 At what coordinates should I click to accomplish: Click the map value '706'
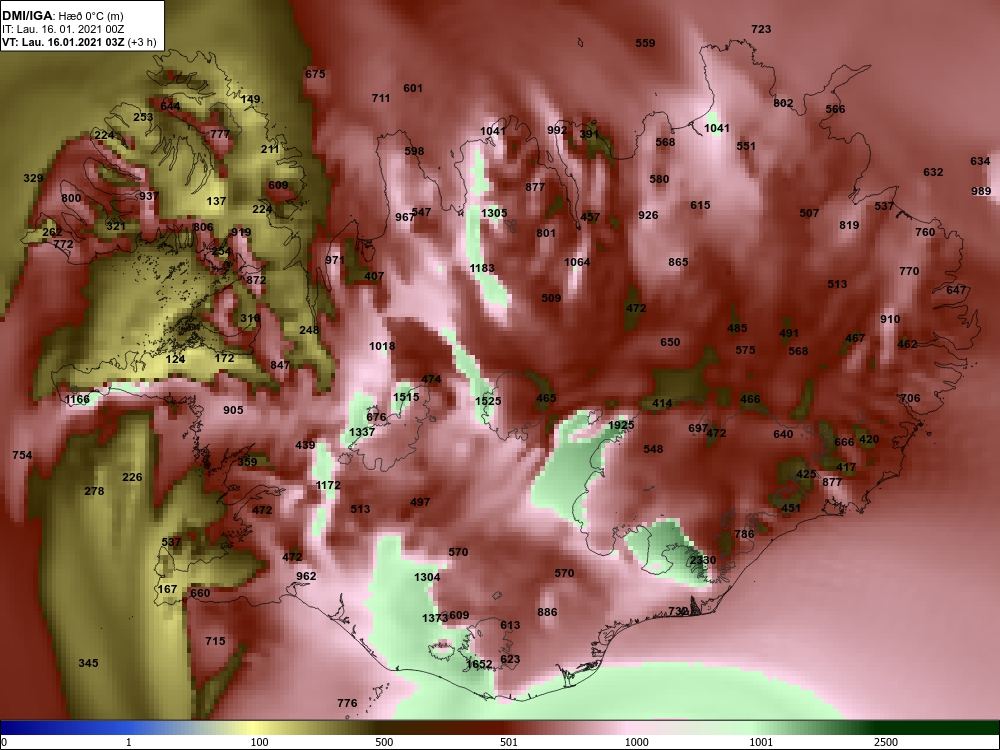pyautogui.click(x=910, y=399)
